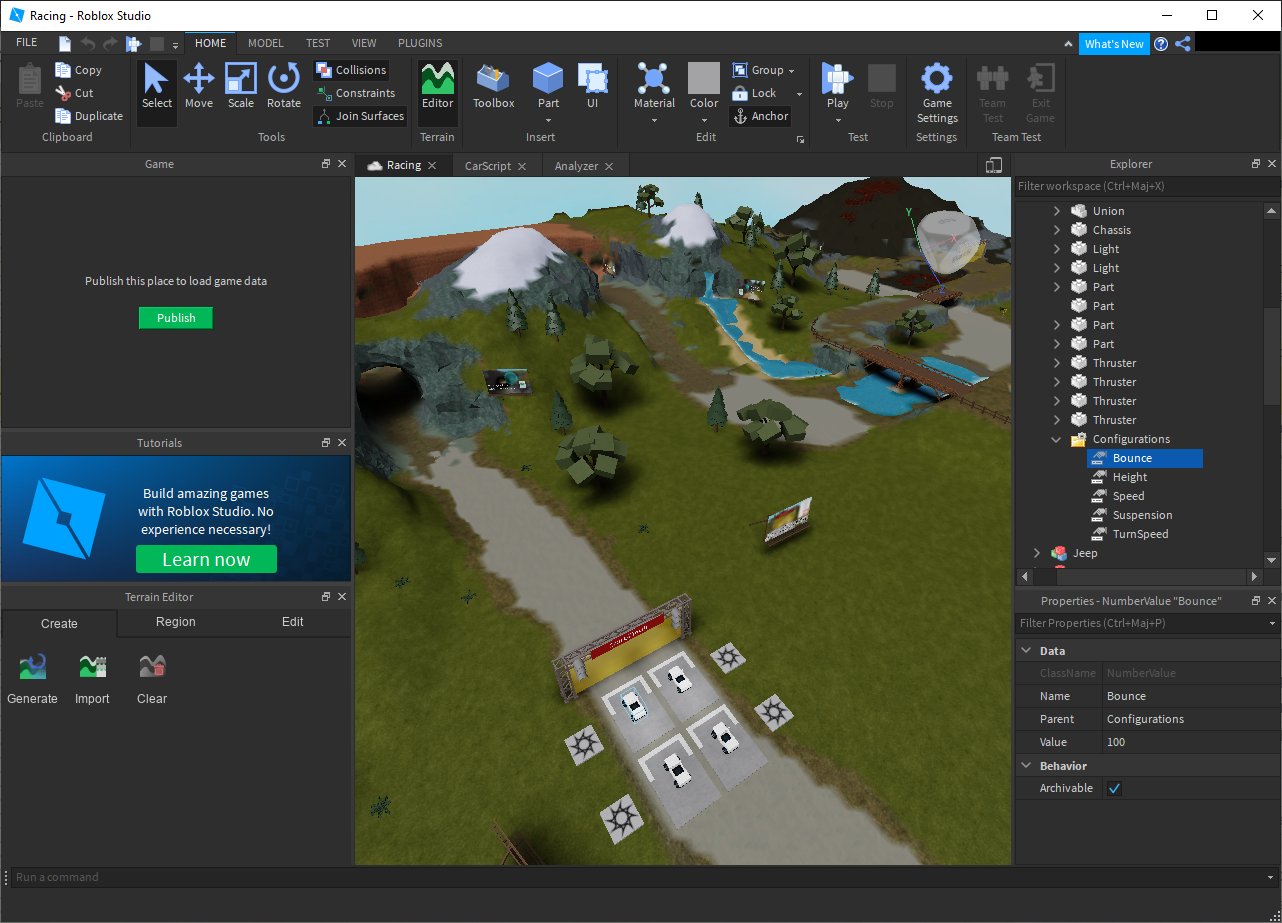
Task: Click the Learn now button
Action: click(206, 559)
